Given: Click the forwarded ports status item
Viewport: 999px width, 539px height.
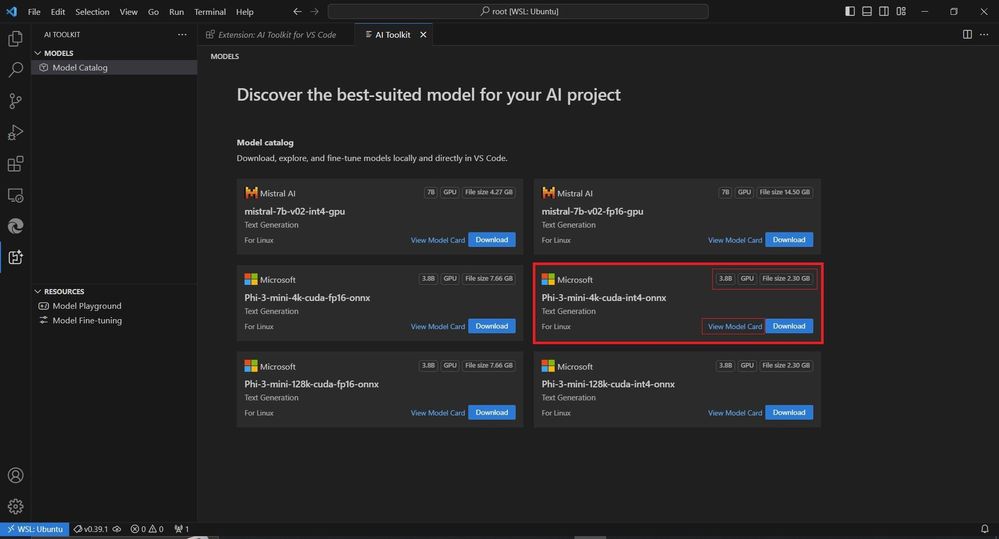Looking at the screenshot, I should click(182, 529).
